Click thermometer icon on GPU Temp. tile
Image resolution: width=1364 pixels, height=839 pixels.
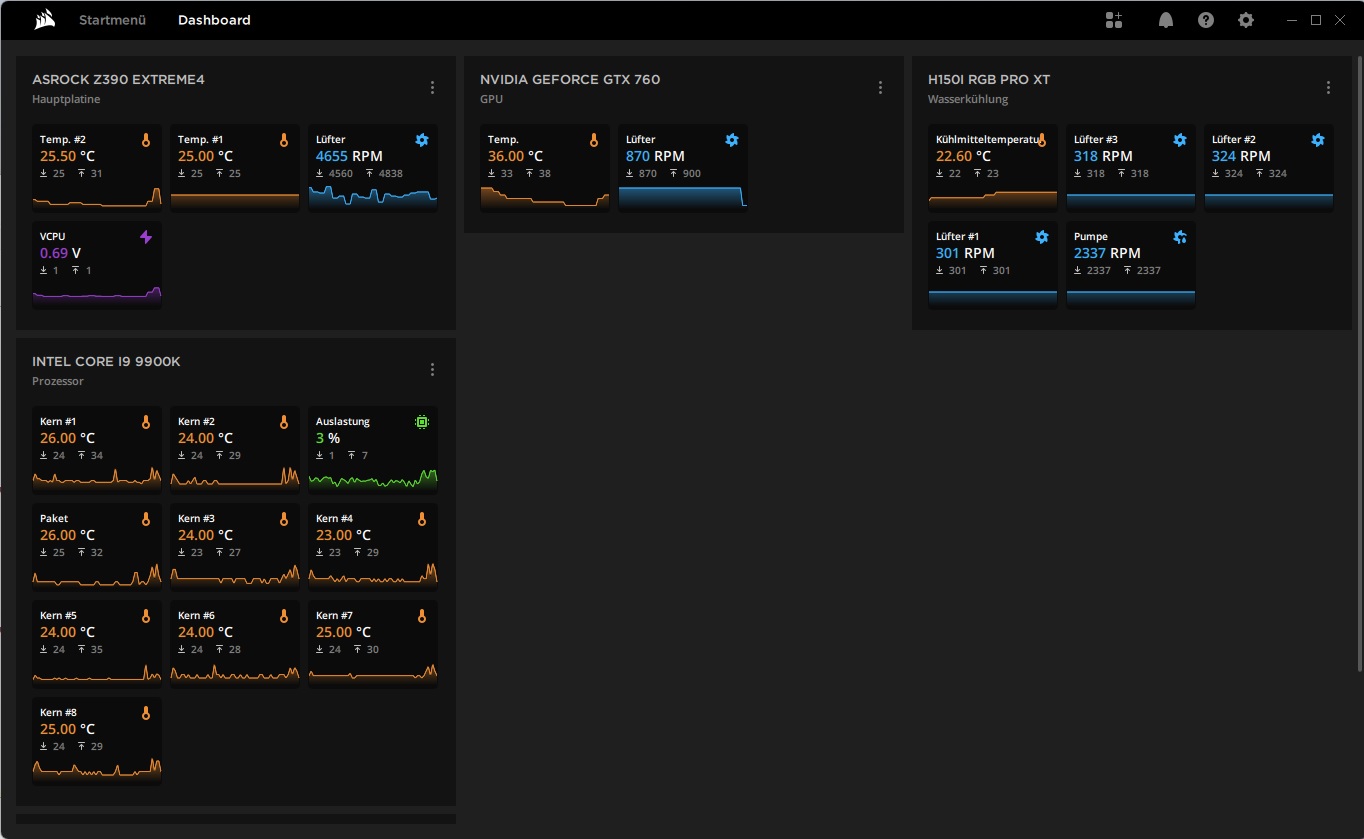point(594,141)
